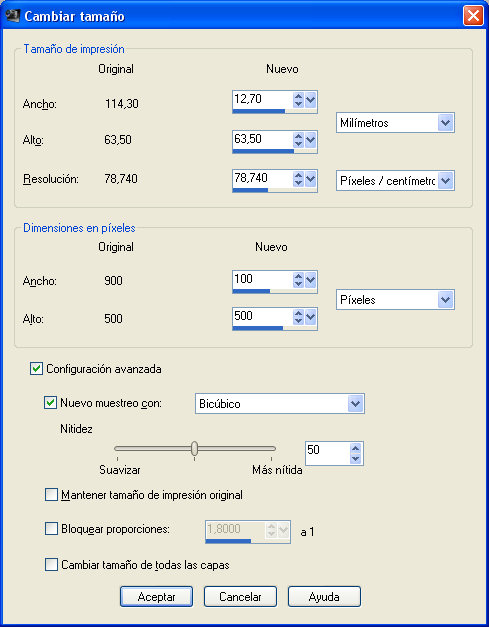Click the Cancelar button
The width and height of the screenshot is (489, 627).
click(x=240, y=597)
